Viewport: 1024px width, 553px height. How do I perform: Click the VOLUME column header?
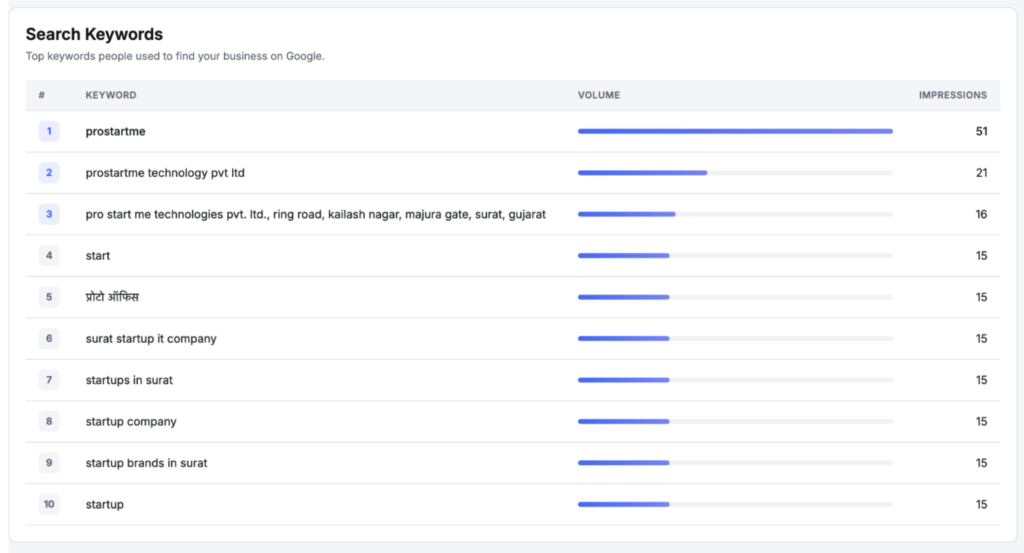pyautogui.click(x=599, y=95)
